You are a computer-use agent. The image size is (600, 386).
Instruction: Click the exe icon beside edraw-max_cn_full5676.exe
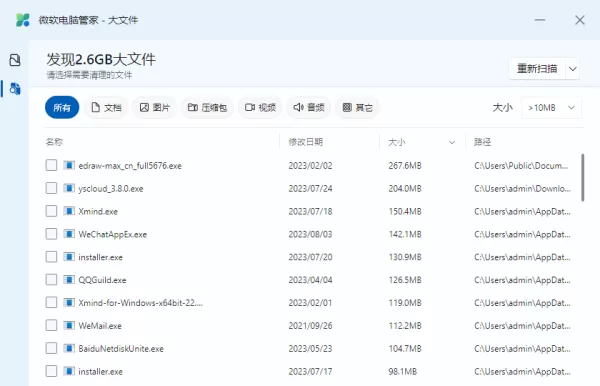(x=69, y=165)
